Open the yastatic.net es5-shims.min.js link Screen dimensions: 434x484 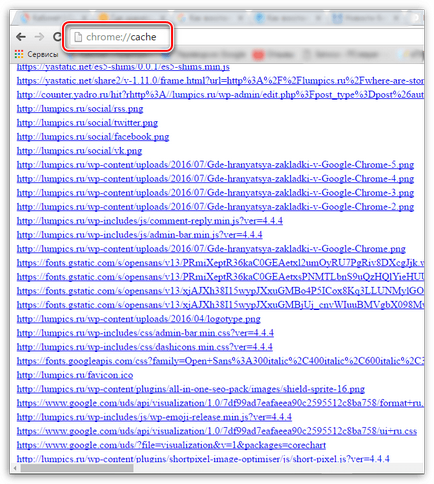coord(123,67)
